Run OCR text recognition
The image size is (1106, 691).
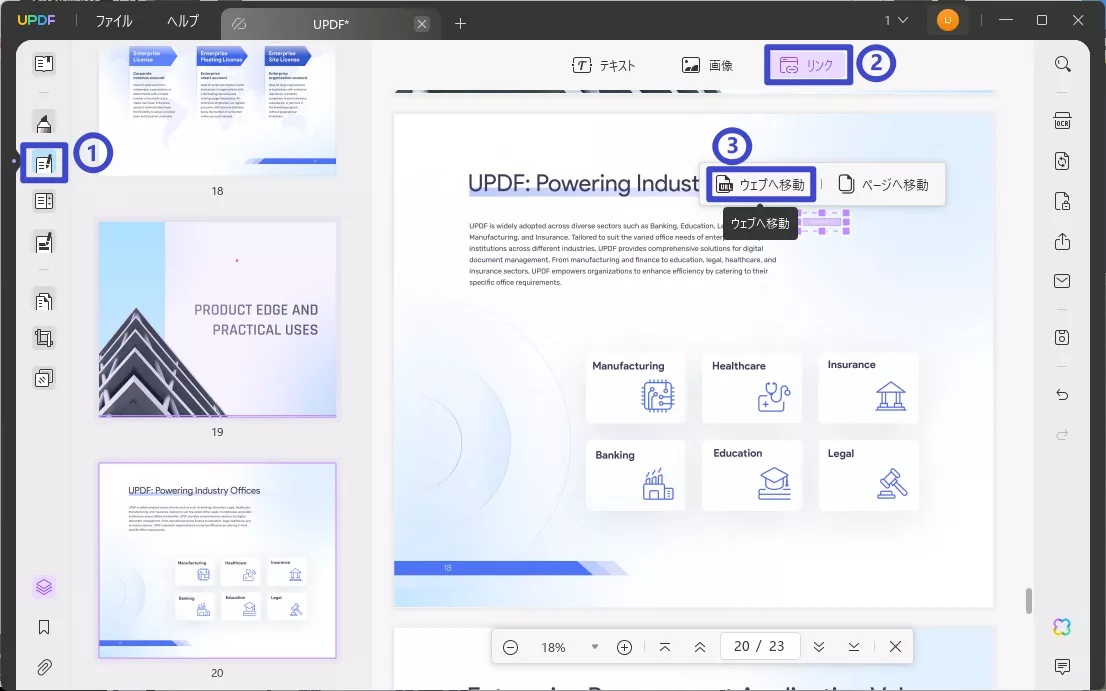point(1062,121)
